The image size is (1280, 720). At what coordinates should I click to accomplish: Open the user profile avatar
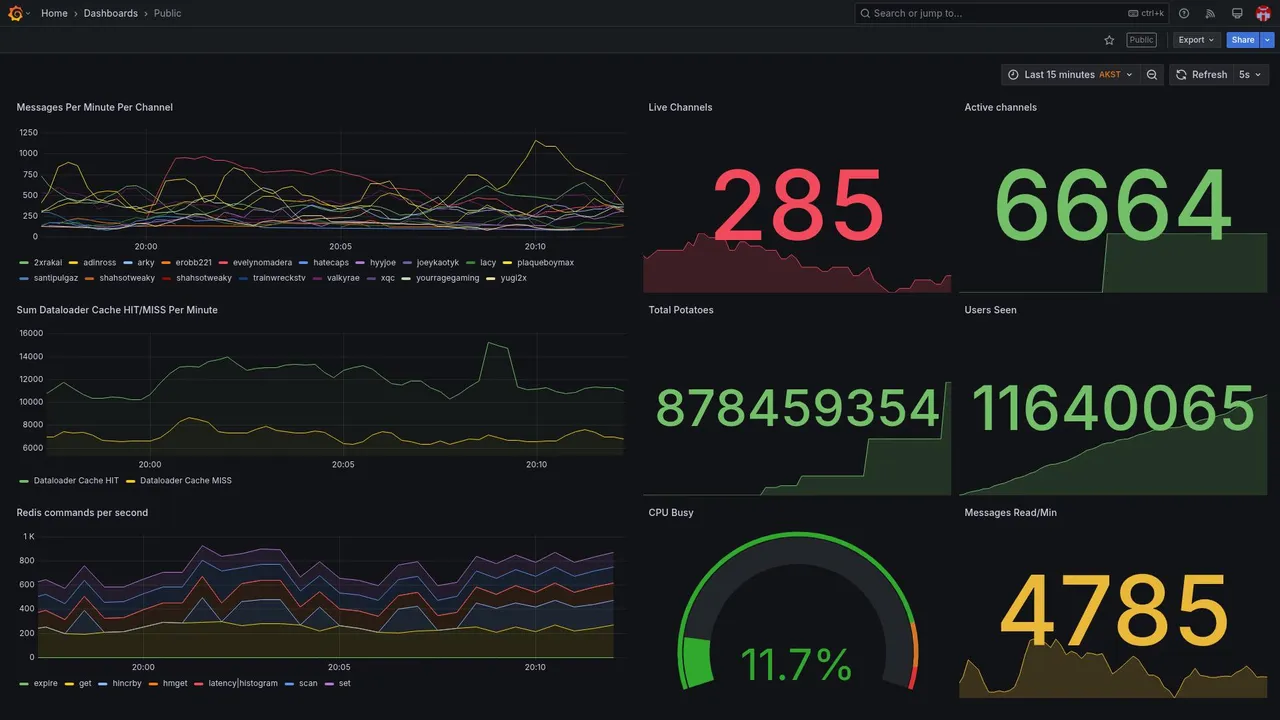1263,13
